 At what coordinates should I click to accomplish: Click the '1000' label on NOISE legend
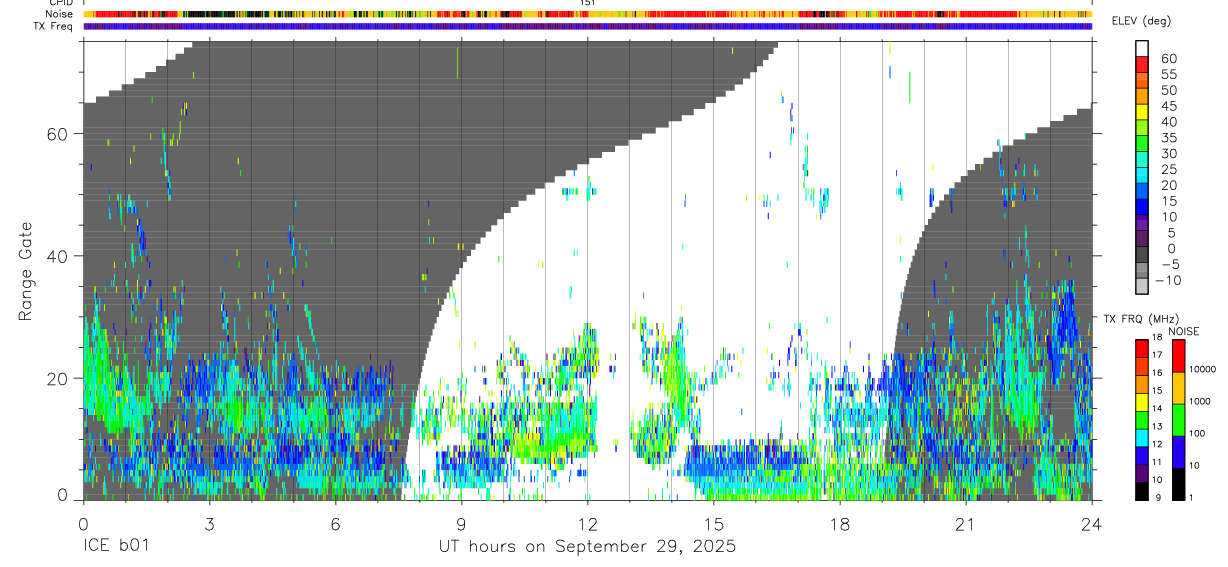pyautogui.click(x=1201, y=402)
